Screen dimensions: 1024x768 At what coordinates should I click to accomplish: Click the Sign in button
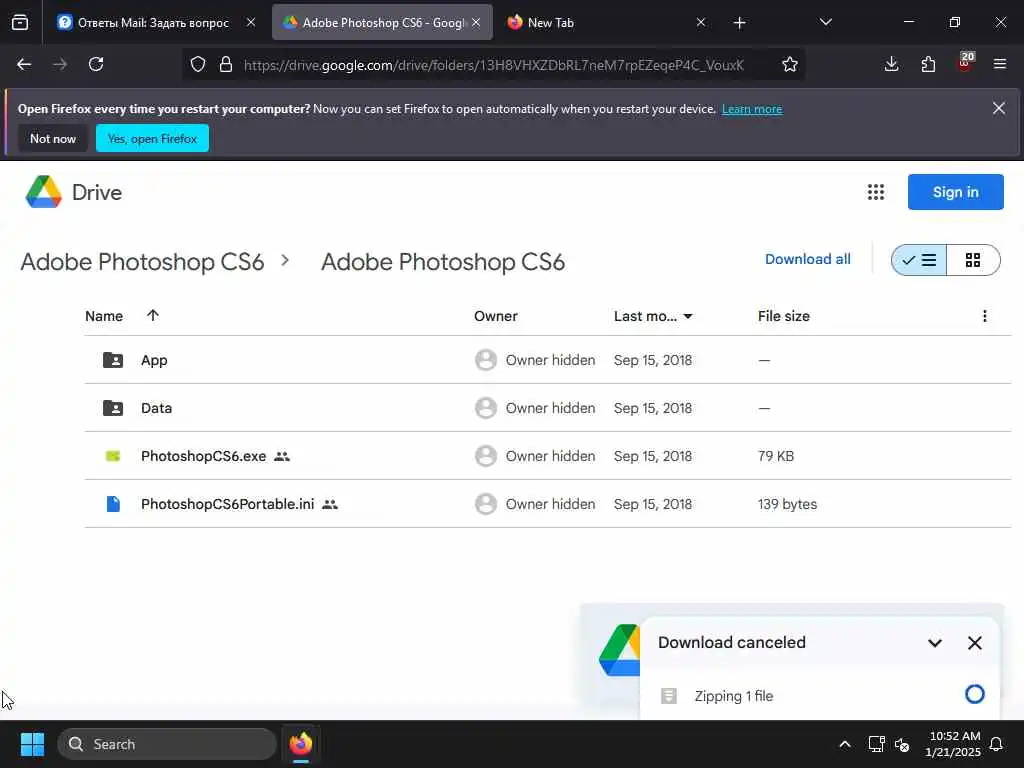955,192
